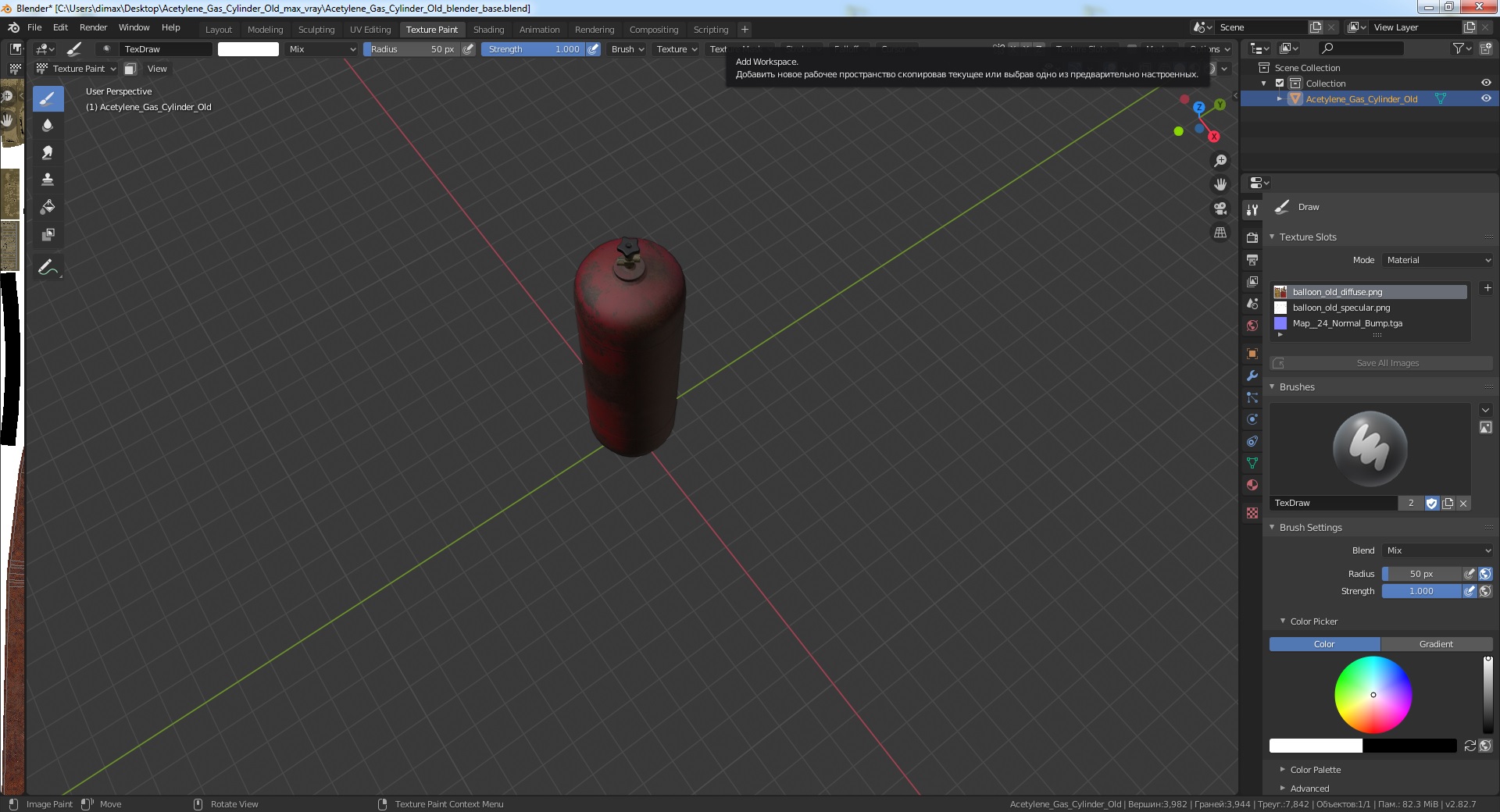Image resolution: width=1500 pixels, height=812 pixels.
Task: Select Color mode in Color Picker
Action: (1324, 644)
